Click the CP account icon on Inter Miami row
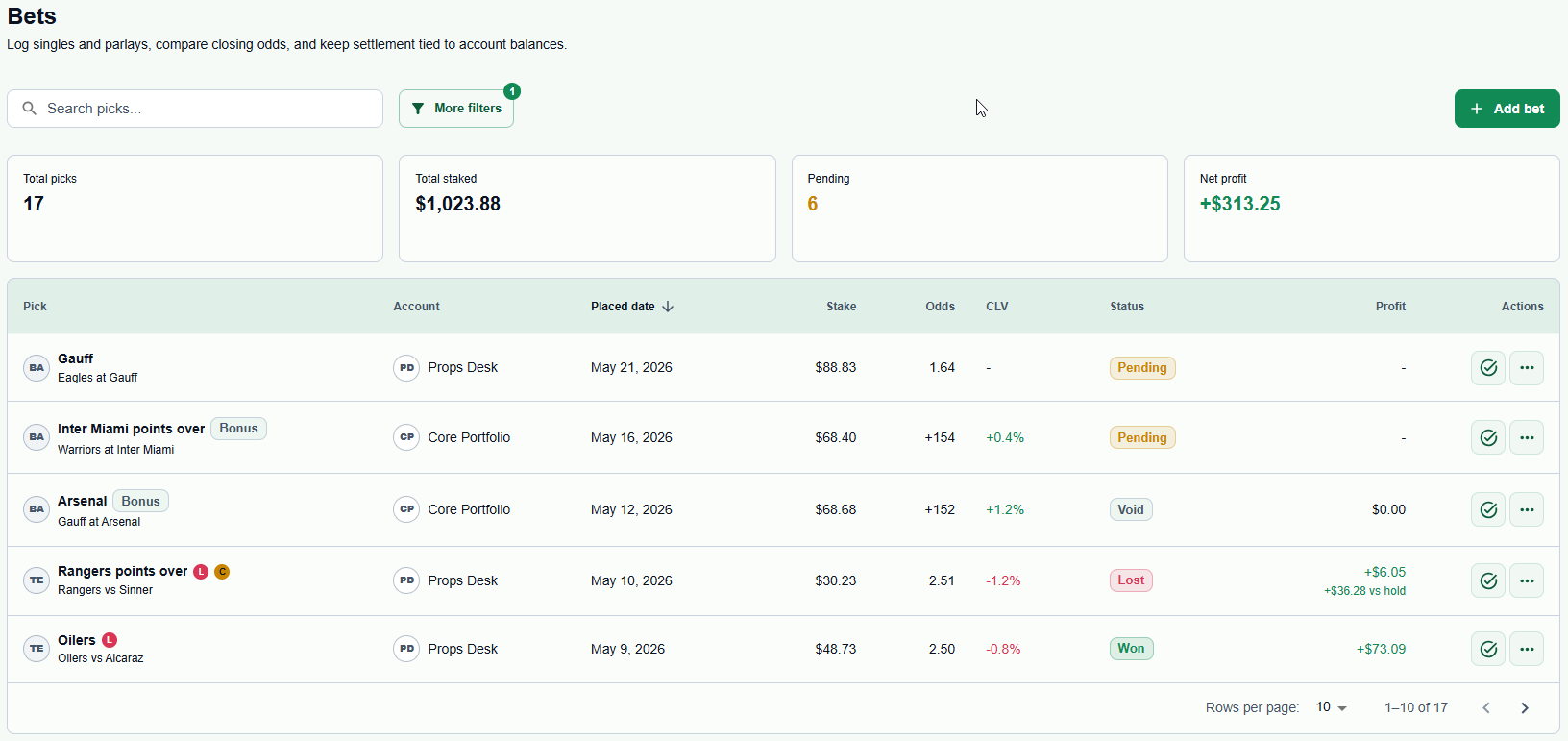Screen dimensions: 1568x741 coord(406,437)
